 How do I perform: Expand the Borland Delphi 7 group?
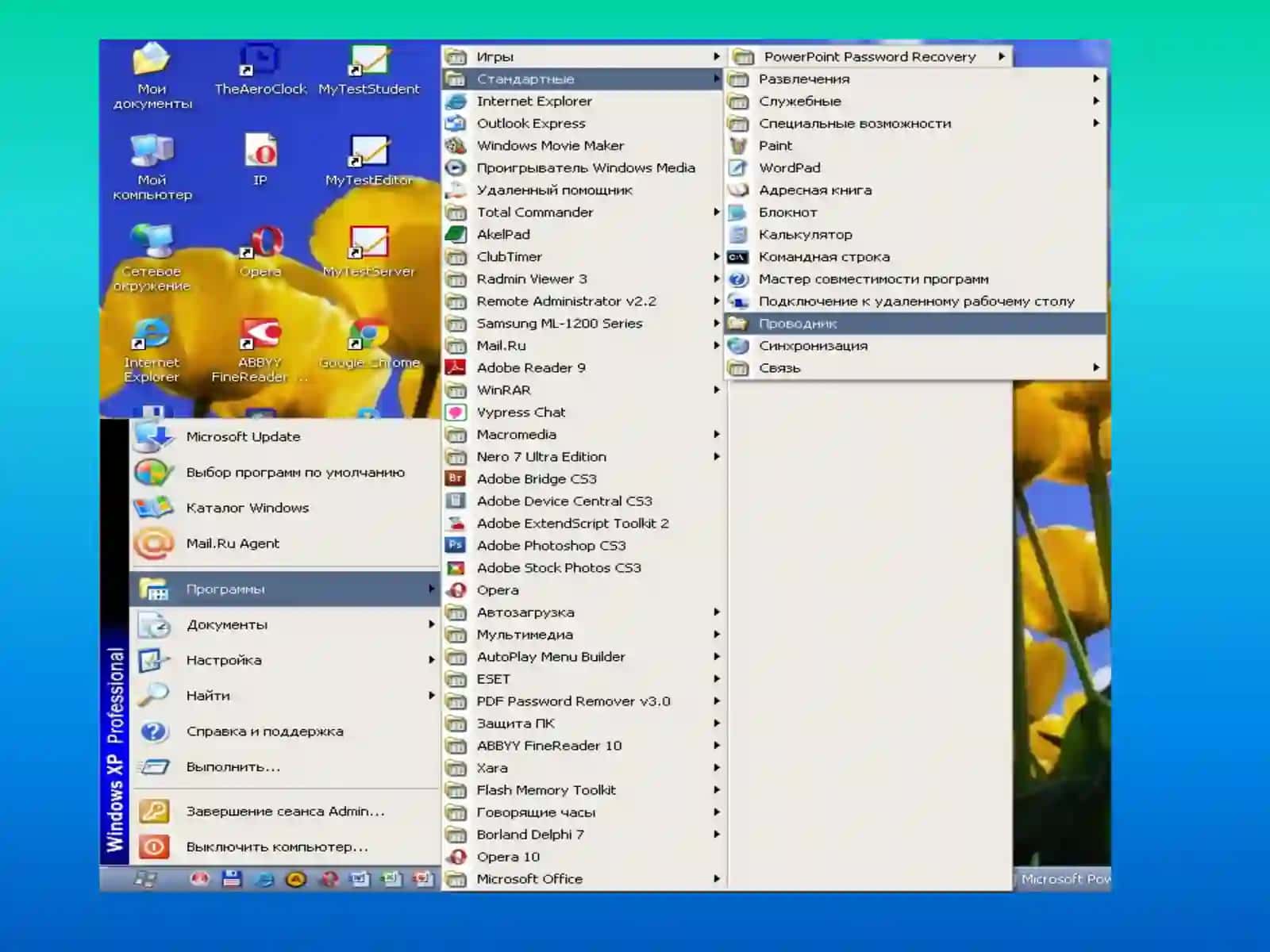[583, 835]
